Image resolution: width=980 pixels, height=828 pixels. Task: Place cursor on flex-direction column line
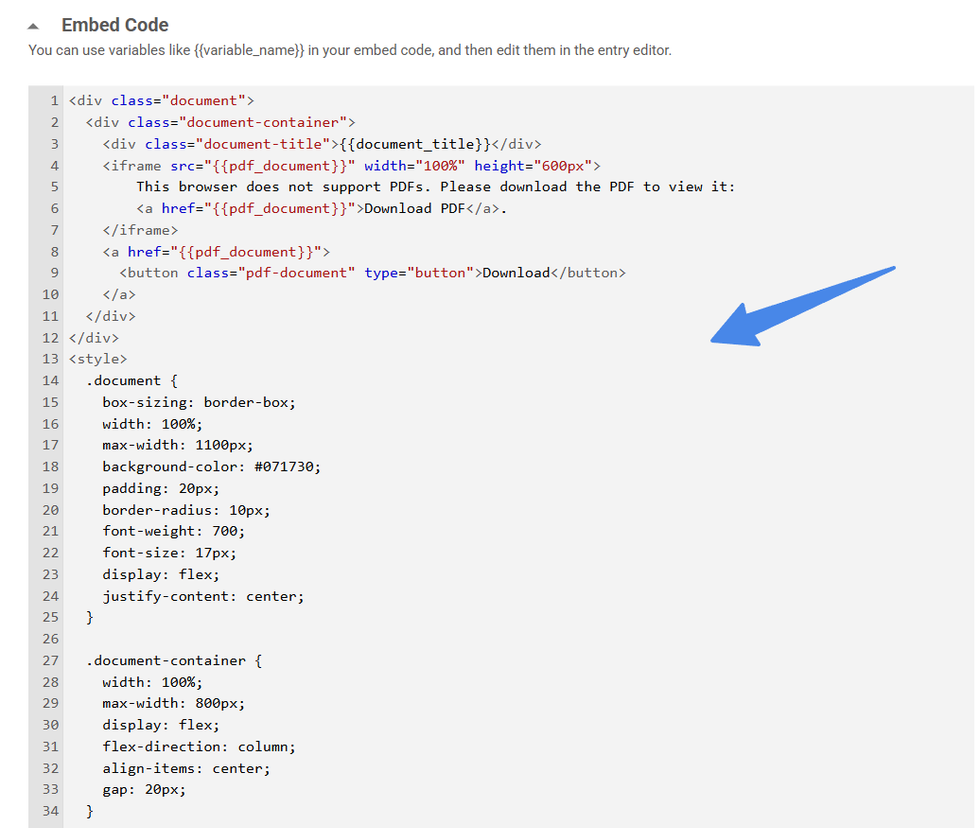pos(198,747)
